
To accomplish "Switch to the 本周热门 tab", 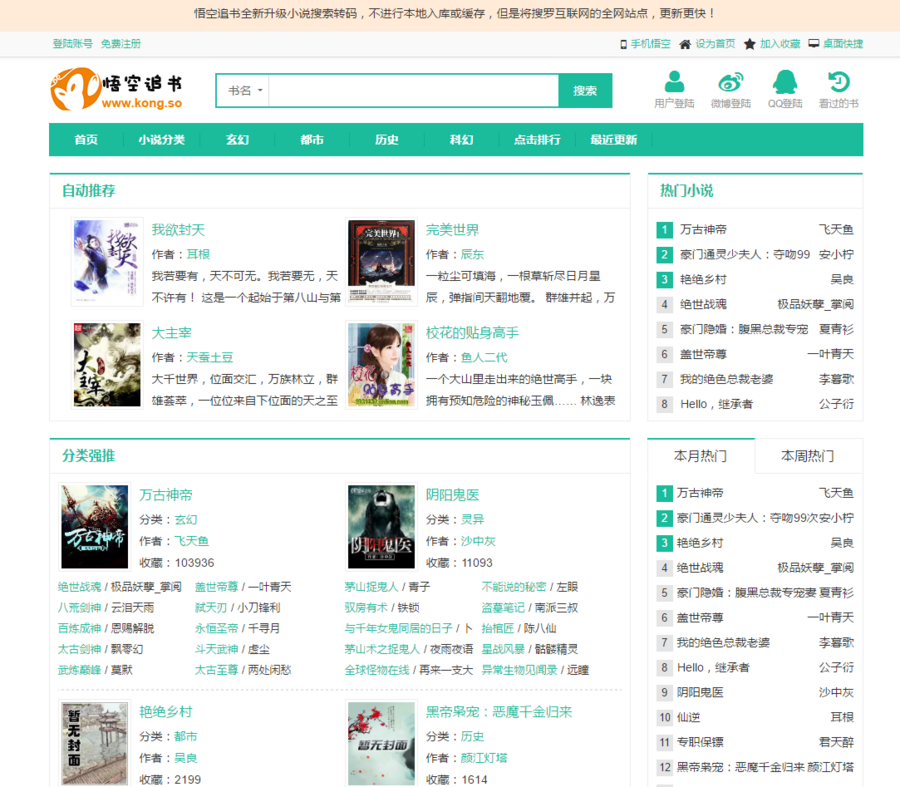I will [x=807, y=456].
